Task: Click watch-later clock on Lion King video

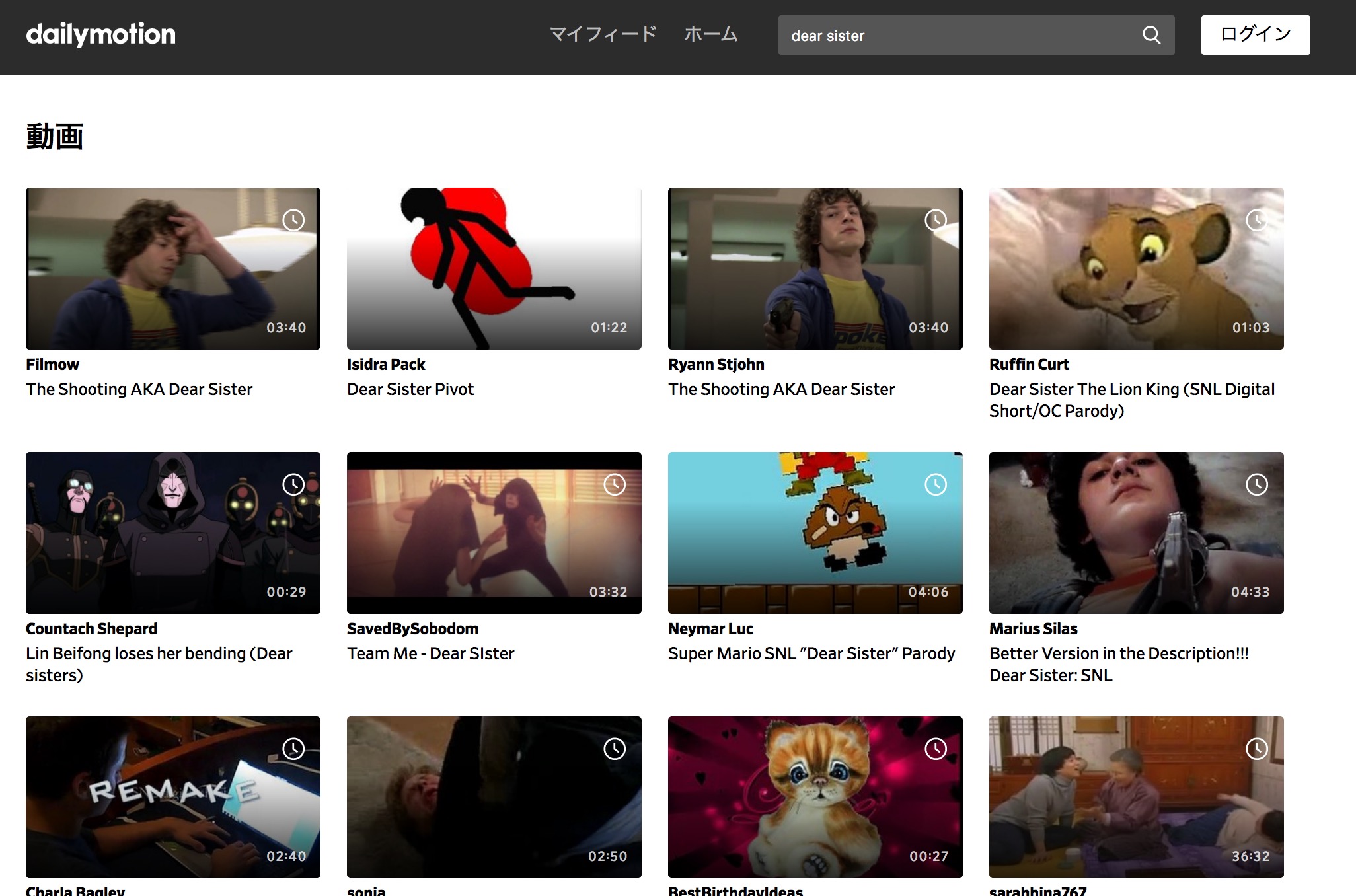Action: click(x=1257, y=220)
